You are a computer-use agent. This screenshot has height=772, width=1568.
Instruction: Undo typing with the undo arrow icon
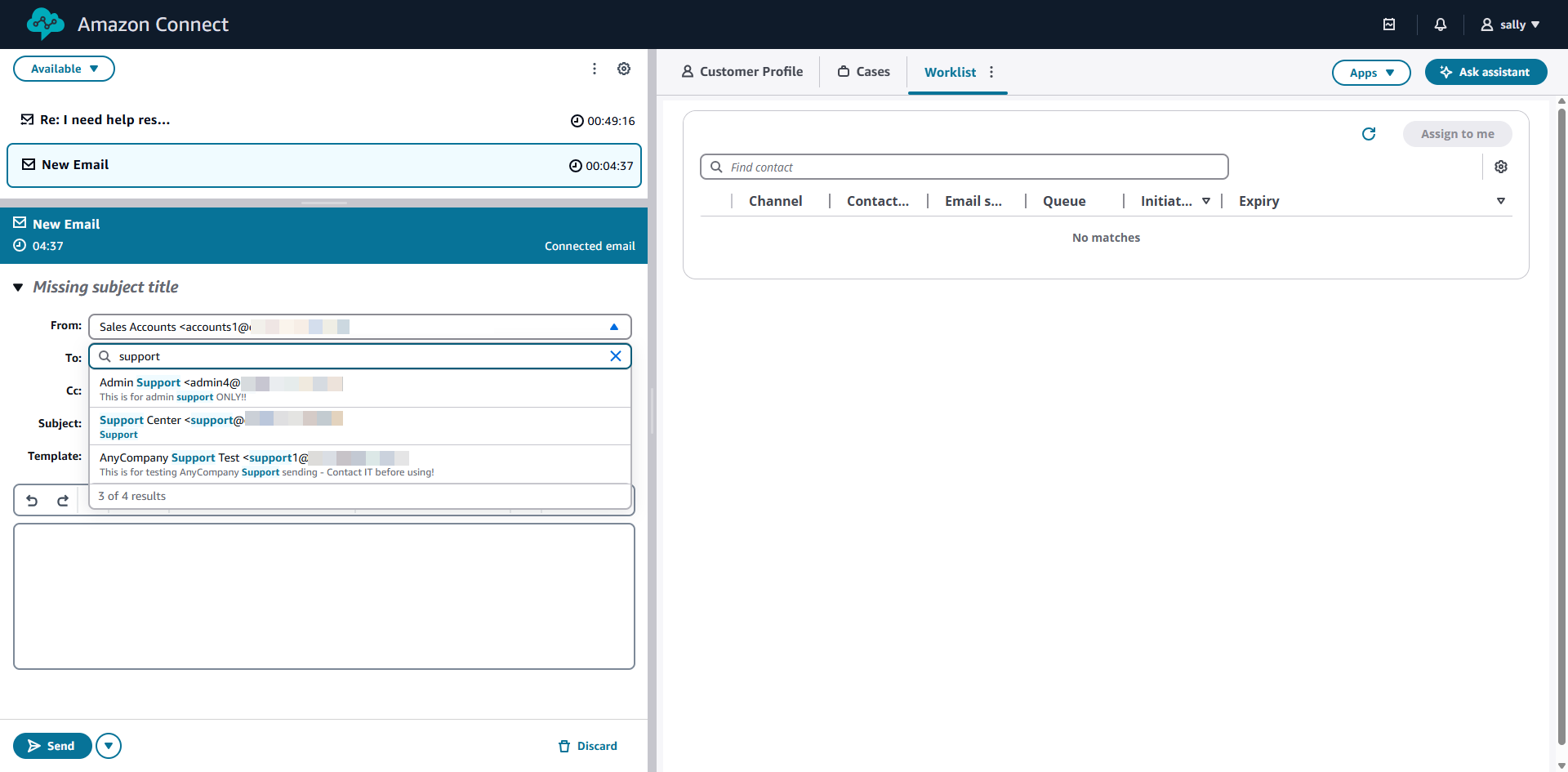click(32, 500)
